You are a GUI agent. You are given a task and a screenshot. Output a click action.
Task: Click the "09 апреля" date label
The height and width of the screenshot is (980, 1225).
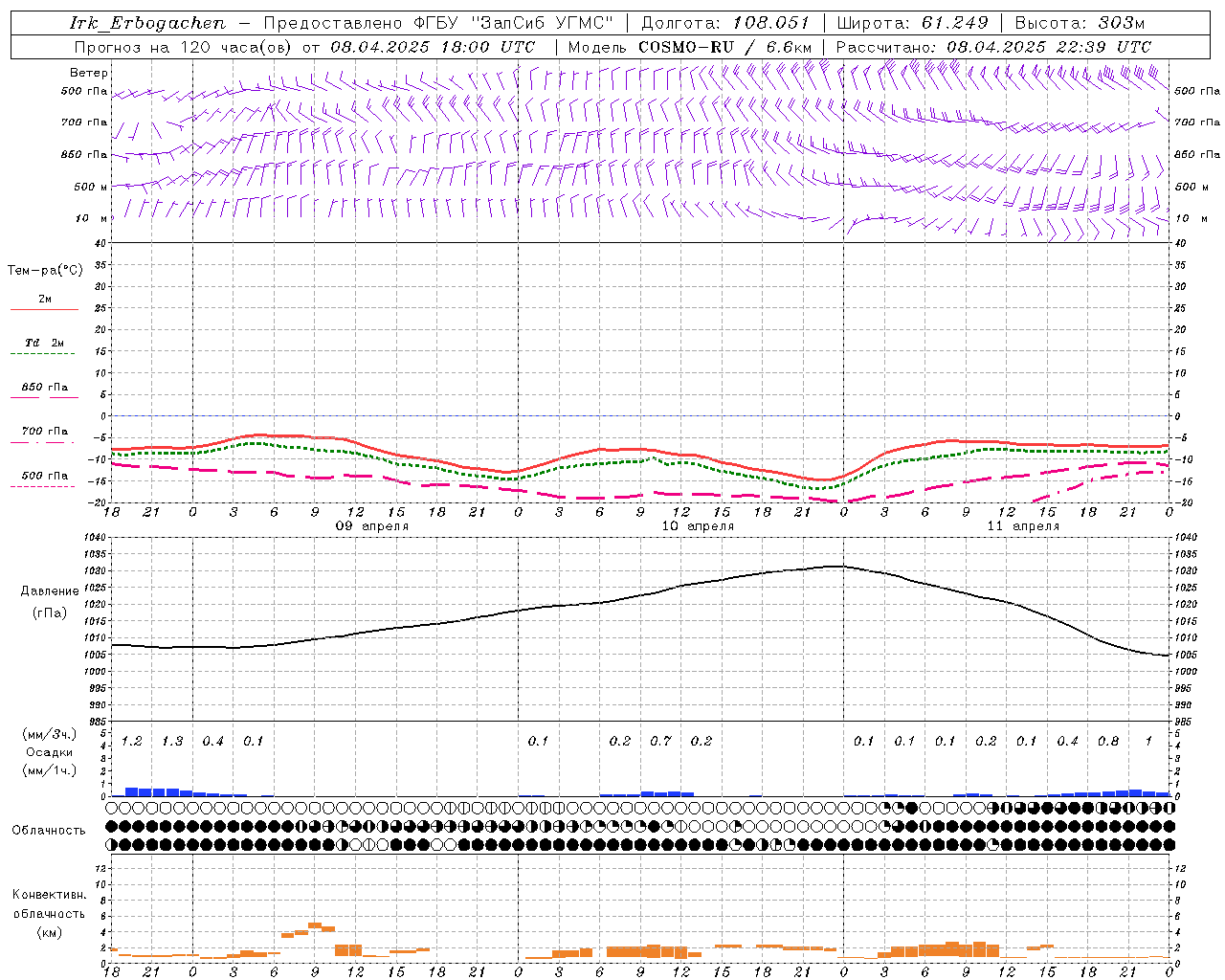pos(371,526)
